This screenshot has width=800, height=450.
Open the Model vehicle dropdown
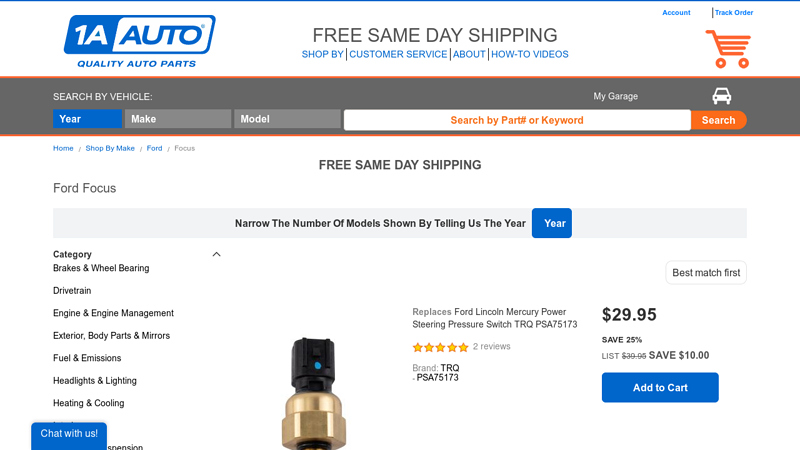[x=287, y=119]
